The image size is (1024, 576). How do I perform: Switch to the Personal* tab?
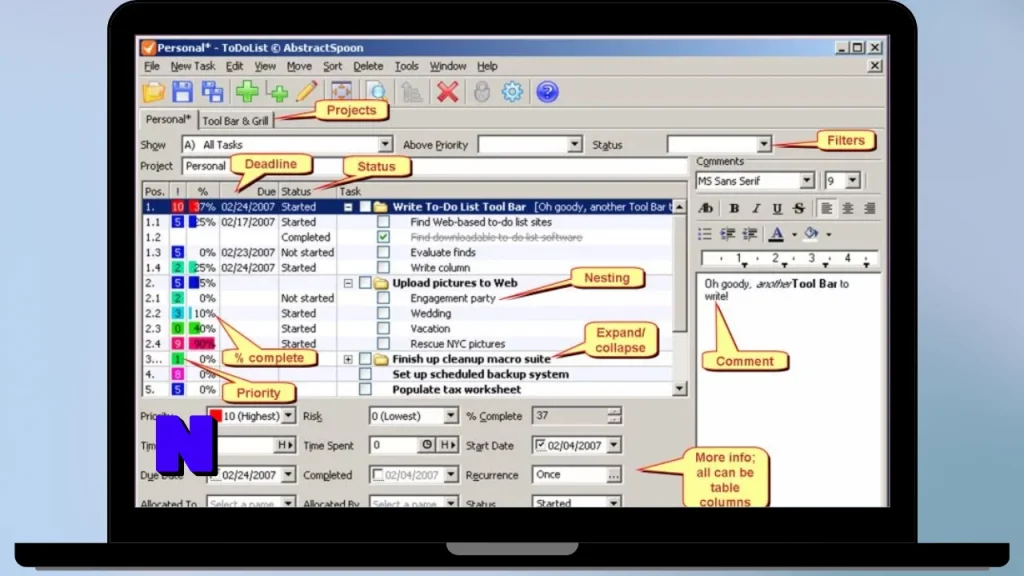[x=168, y=120]
